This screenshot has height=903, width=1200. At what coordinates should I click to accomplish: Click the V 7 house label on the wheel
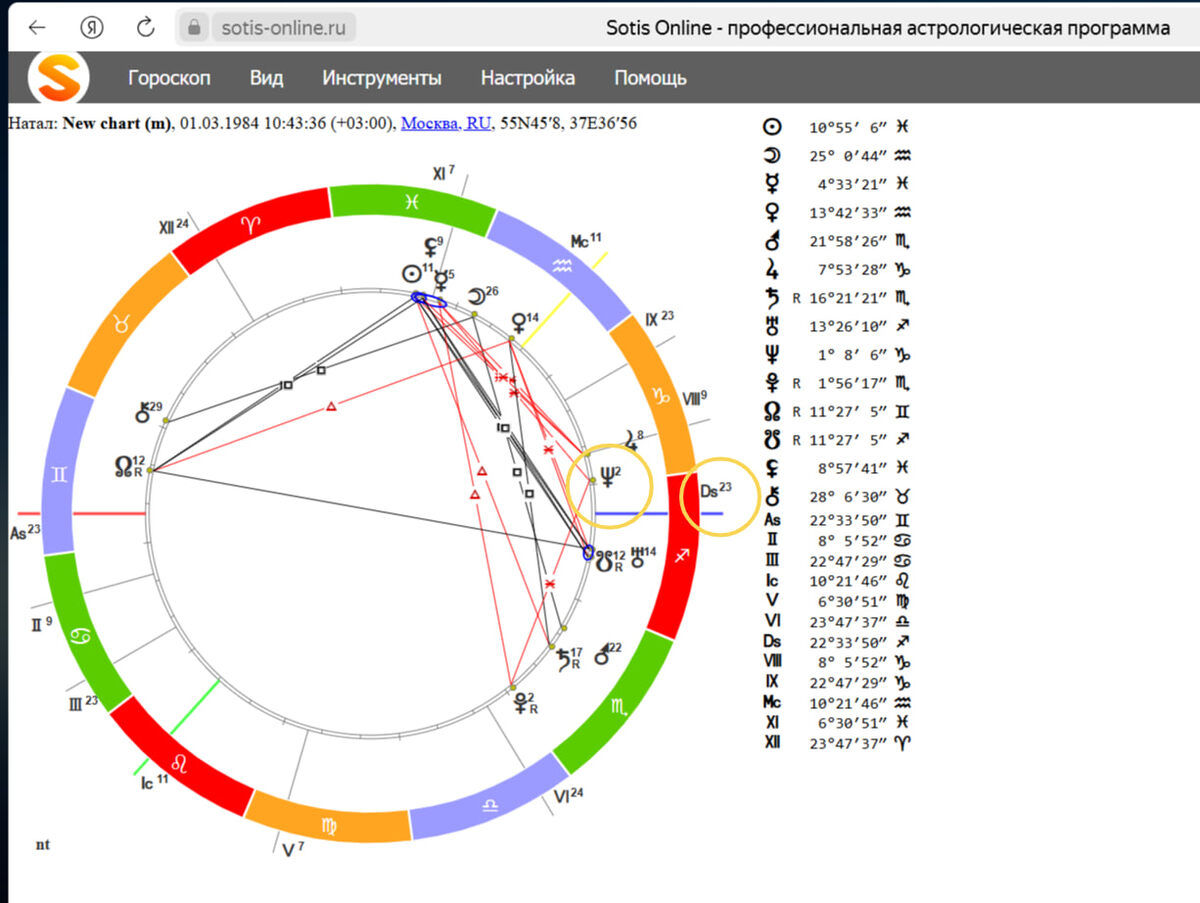tap(293, 850)
